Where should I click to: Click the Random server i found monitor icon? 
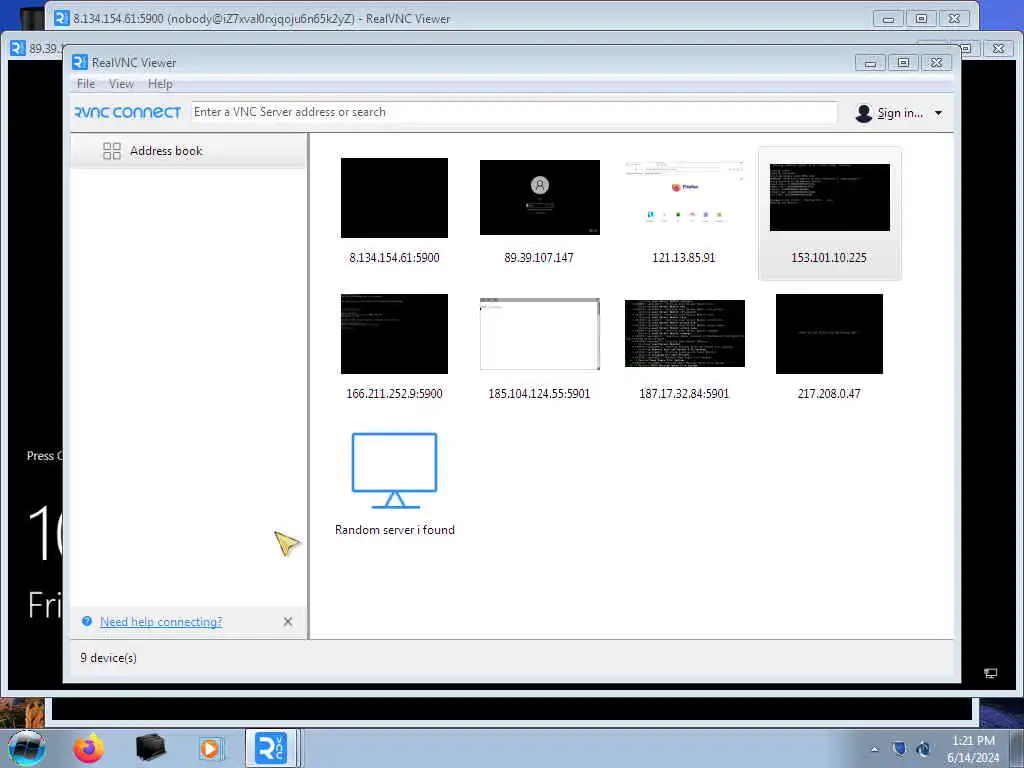[x=394, y=470]
